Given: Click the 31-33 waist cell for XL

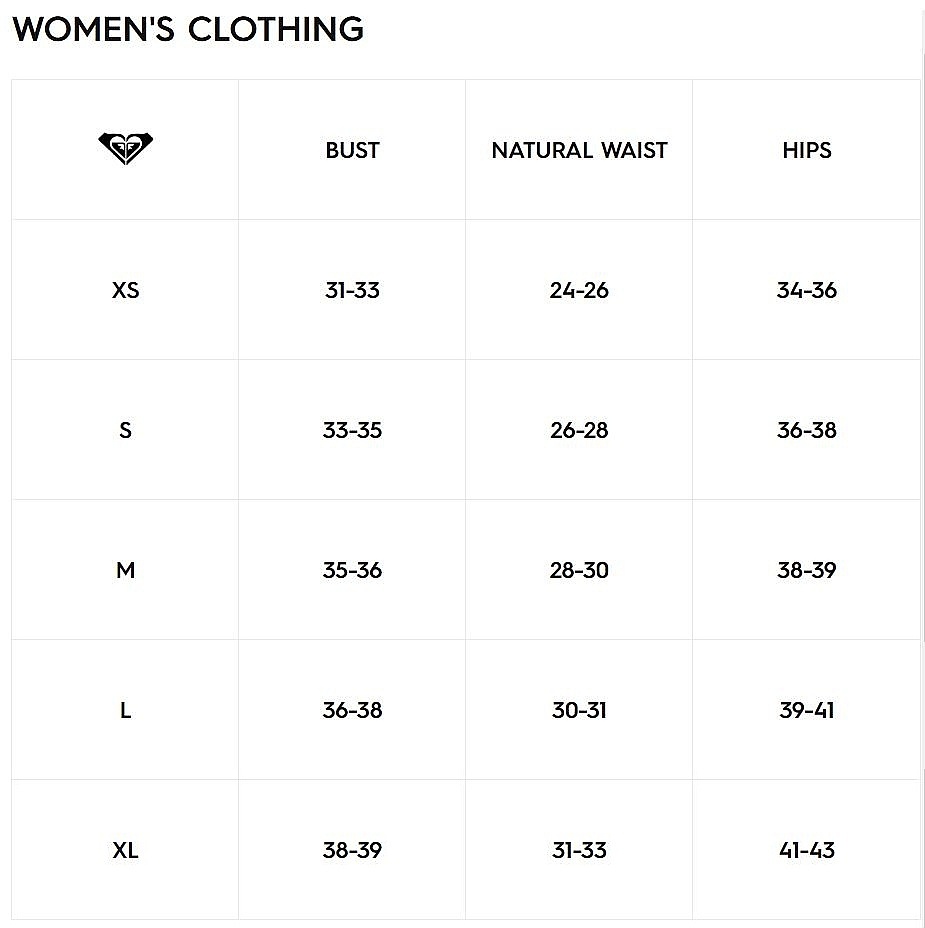Looking at the screenshot, I should tap(579, 850).
